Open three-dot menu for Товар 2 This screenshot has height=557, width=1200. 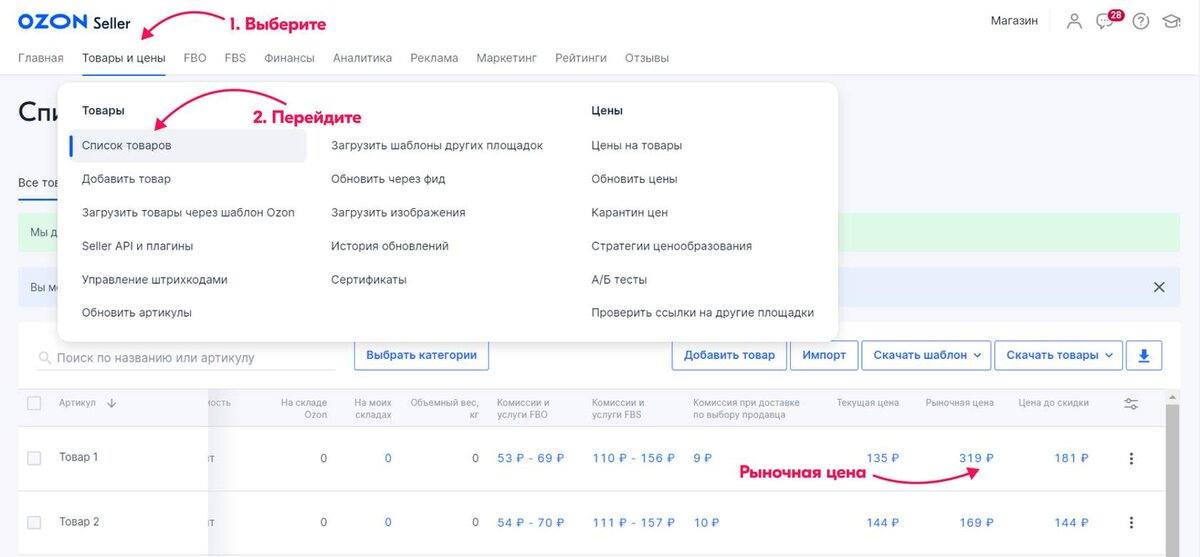1131,522
